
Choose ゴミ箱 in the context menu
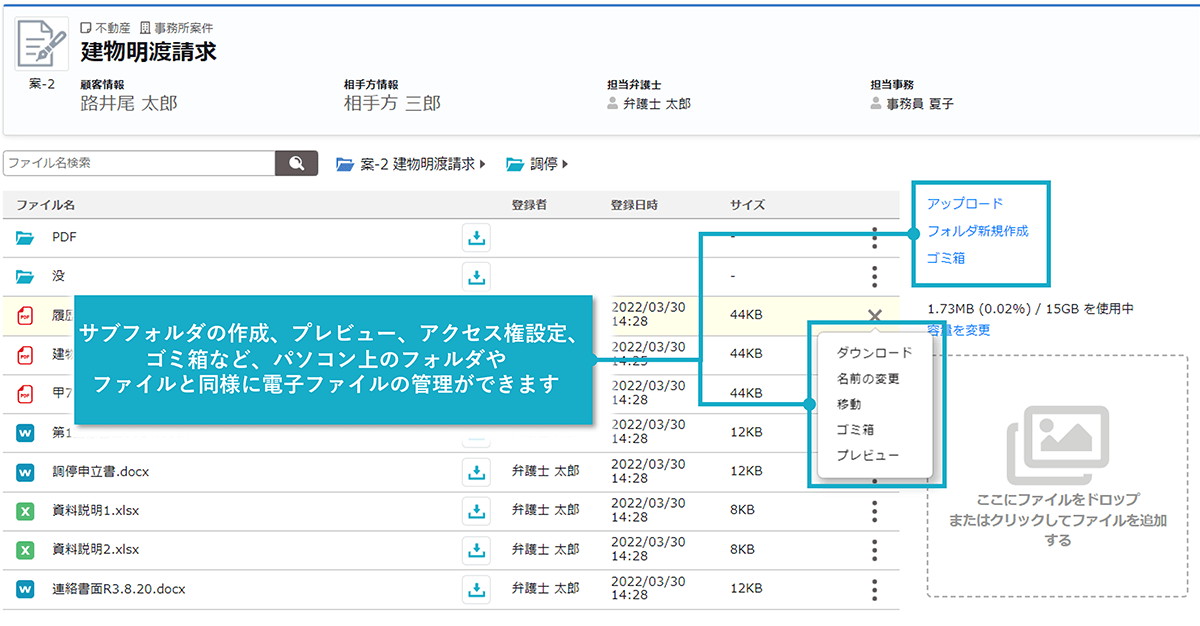(856, 430)
